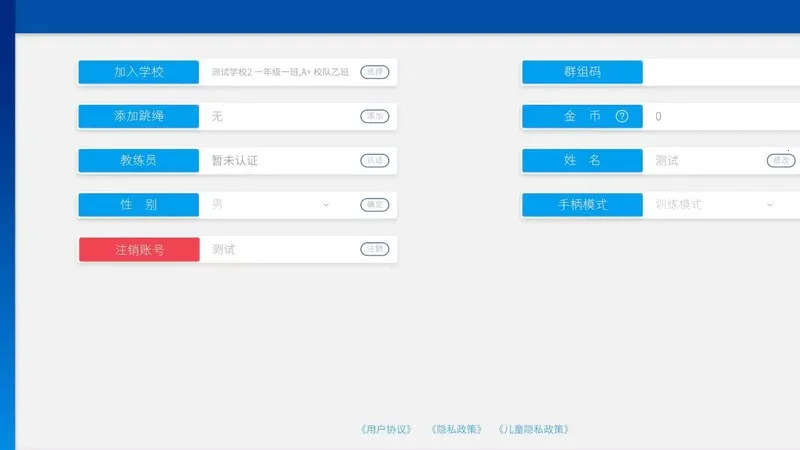
Task: Click the blue 加入学校 label
Action: [139, 72]
